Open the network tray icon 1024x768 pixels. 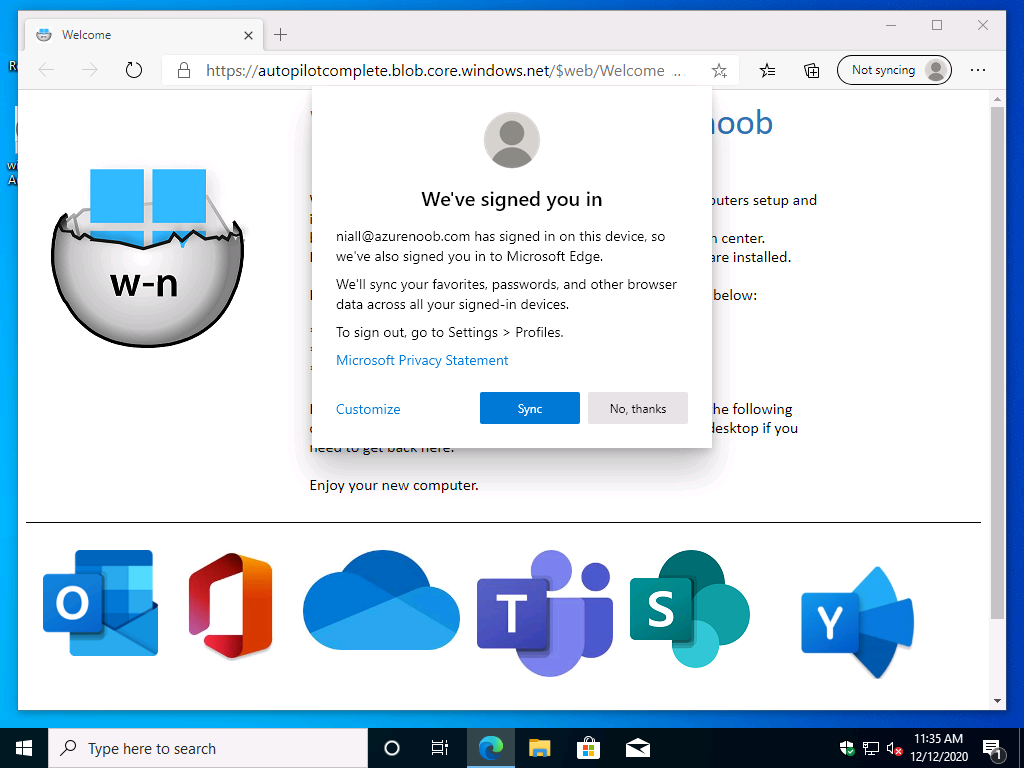pyautogui.click(x=871, y=748)
